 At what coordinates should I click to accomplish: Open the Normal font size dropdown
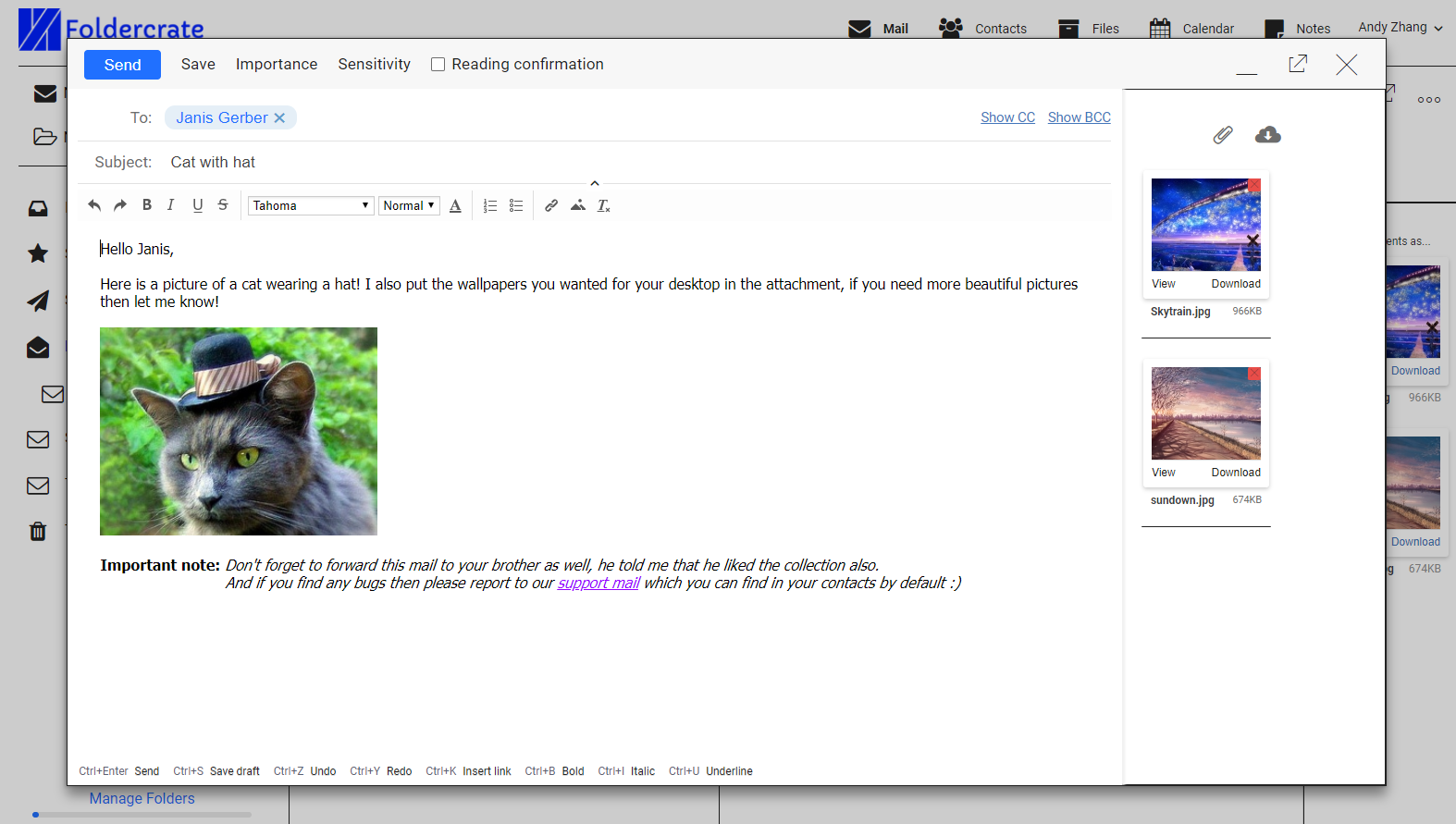[409, 205]
